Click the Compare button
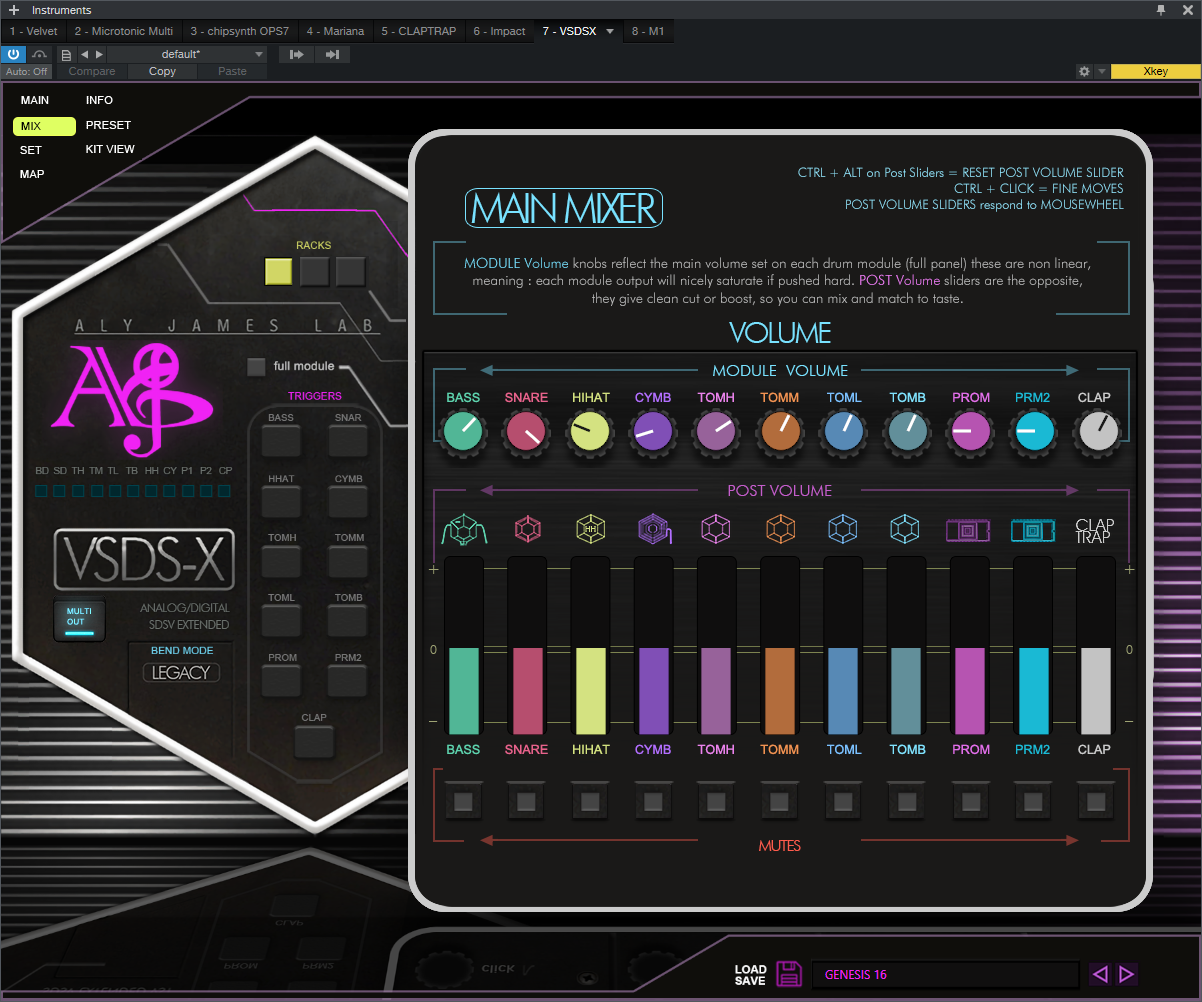Image resolution: width=1202 pixels, height=1002 pixels. tap(92, 71)
